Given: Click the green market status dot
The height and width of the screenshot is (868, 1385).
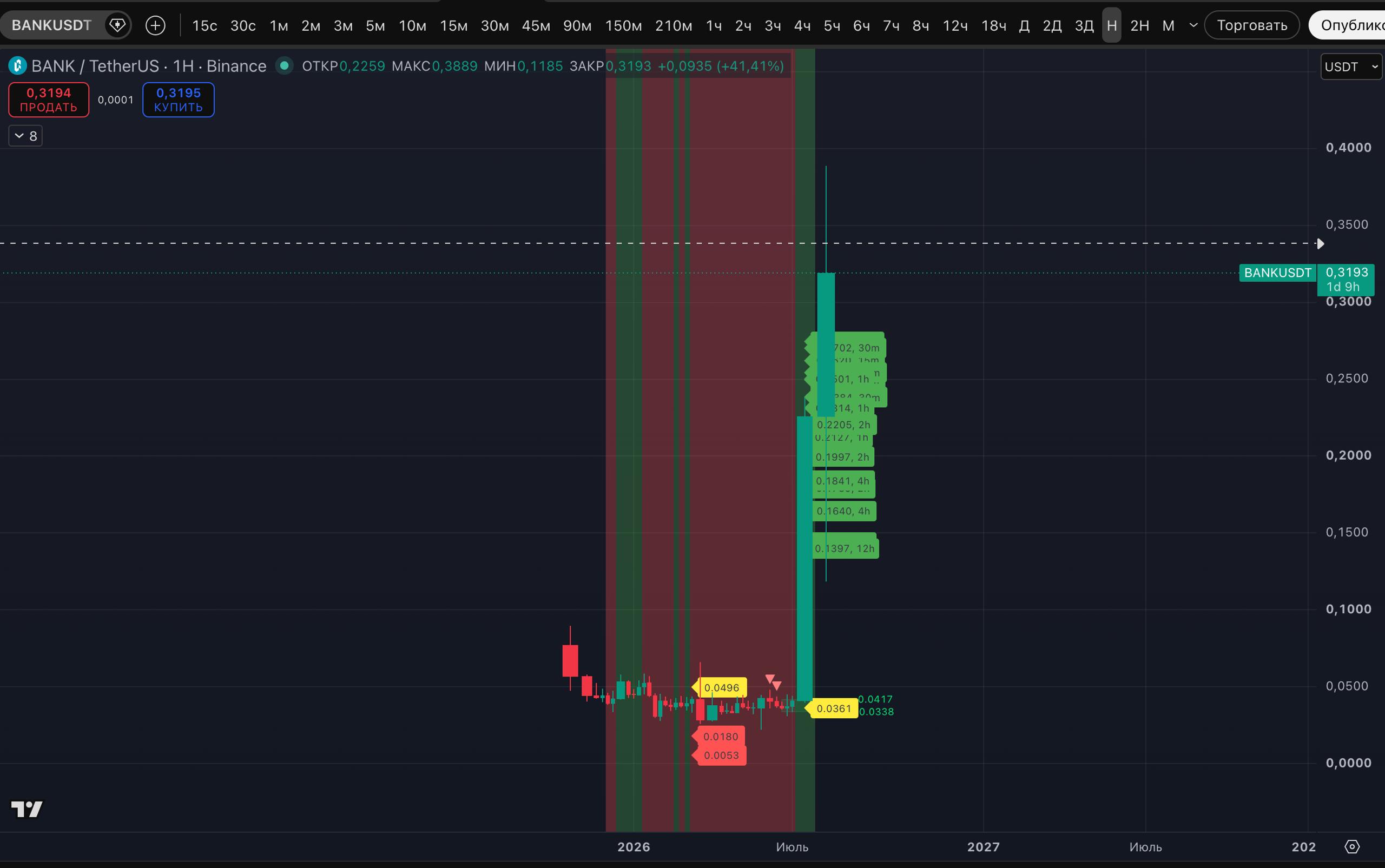Looking at the screenshot, I should (284, 66).
